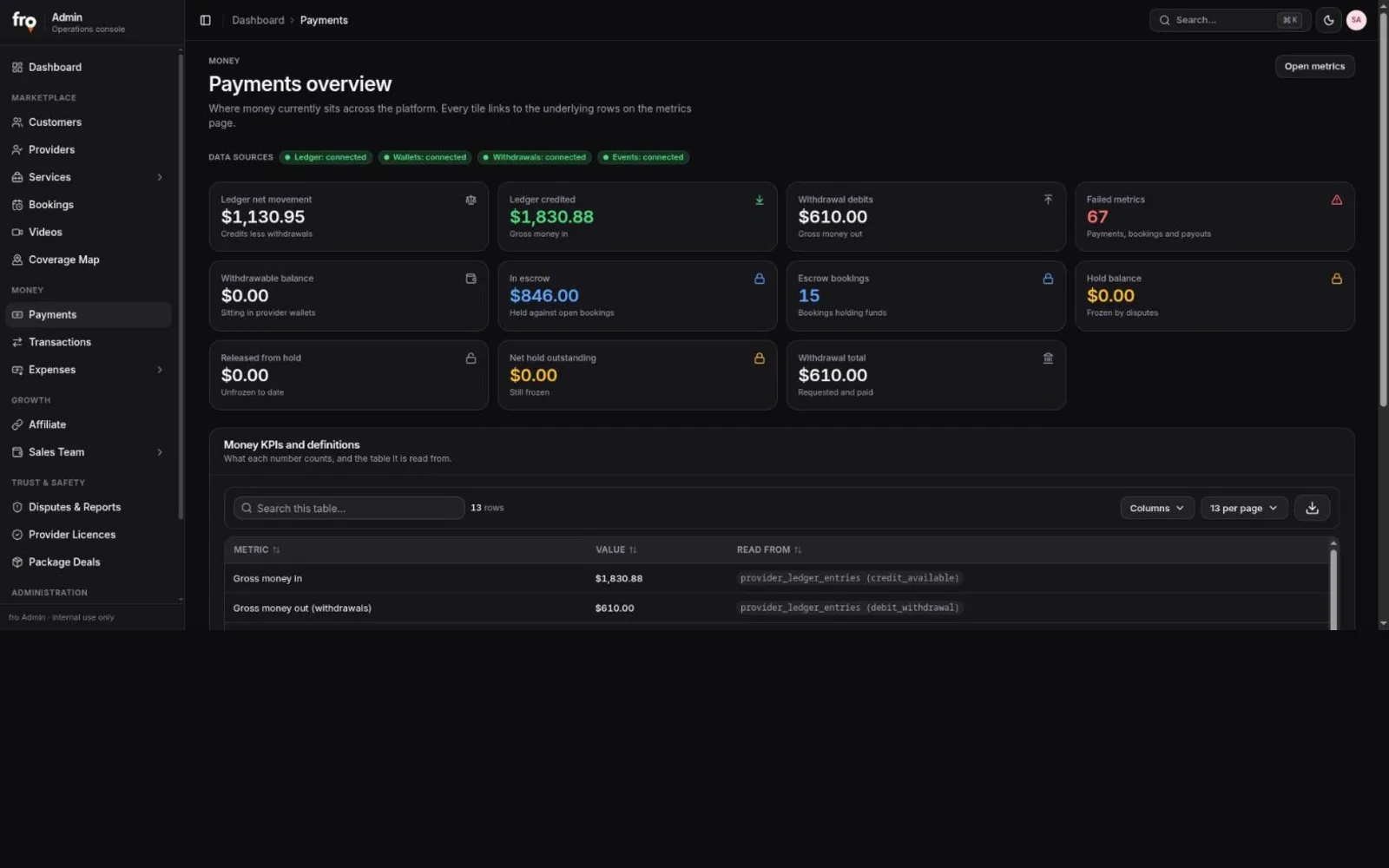Open Bookings in the sidebar

point(89,205)
